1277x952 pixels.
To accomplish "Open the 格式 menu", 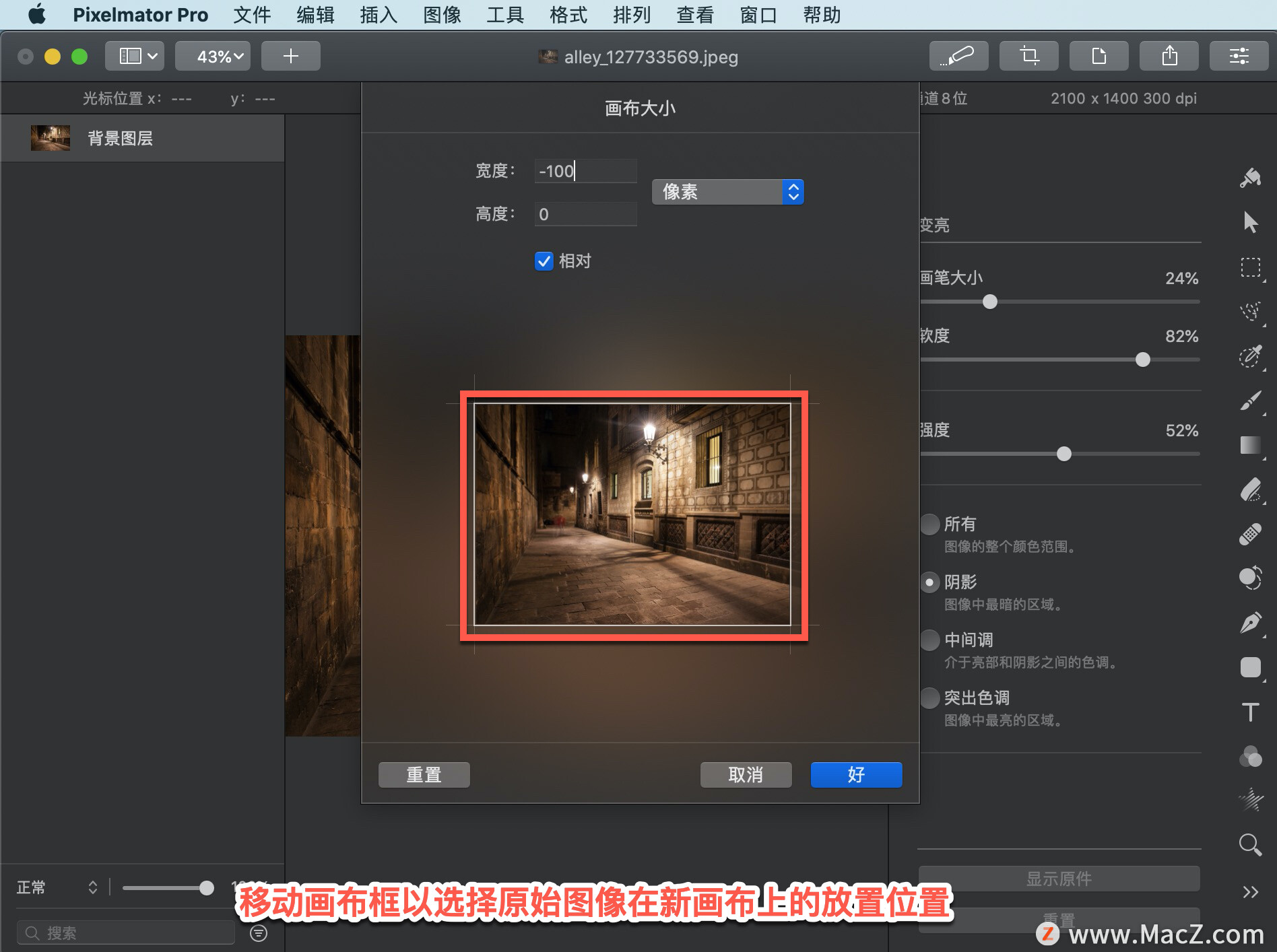I will tap(568, 14).
